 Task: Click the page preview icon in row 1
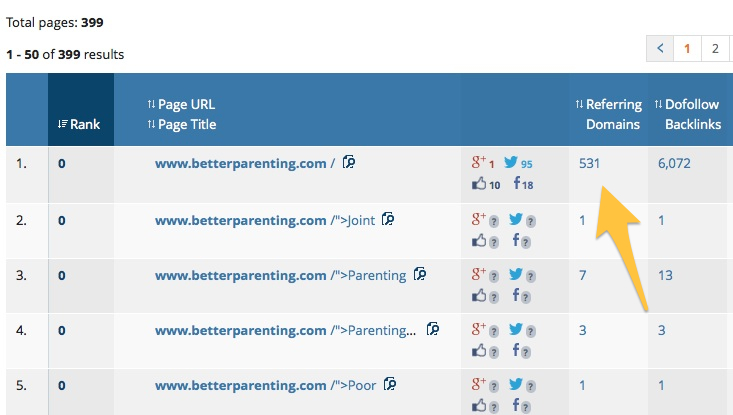pos(349,162)
